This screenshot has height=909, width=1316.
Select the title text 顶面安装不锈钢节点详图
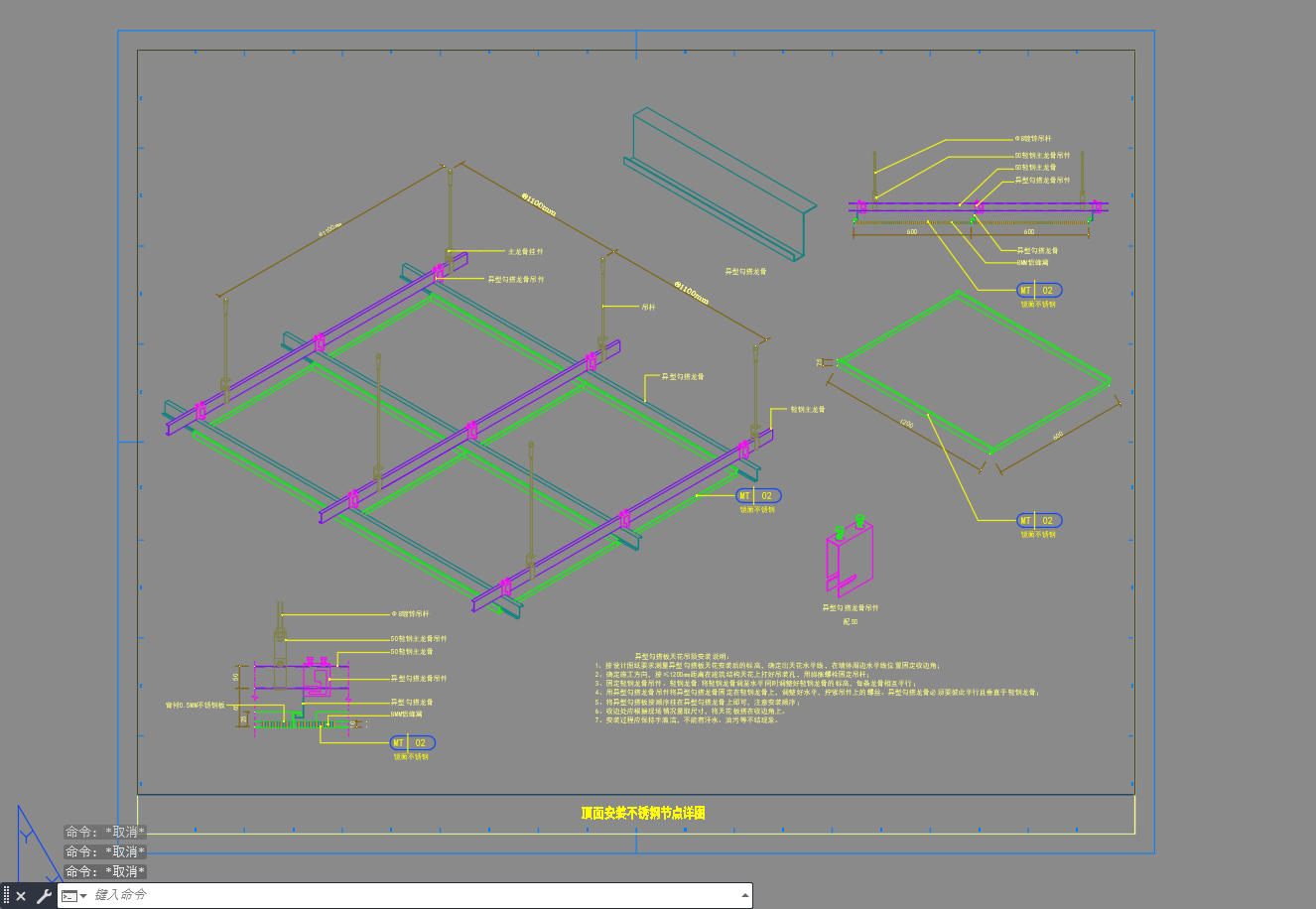tap(643, 813)
